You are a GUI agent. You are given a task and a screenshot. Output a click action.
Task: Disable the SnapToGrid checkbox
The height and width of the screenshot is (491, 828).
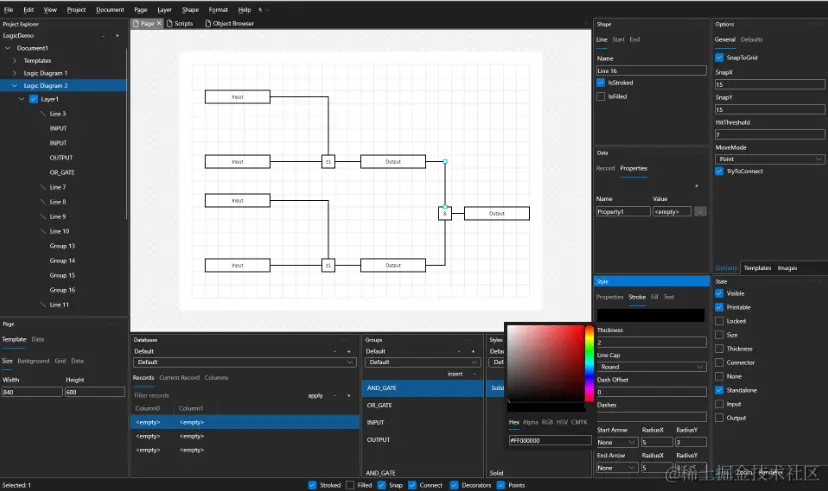coord(719,58)
